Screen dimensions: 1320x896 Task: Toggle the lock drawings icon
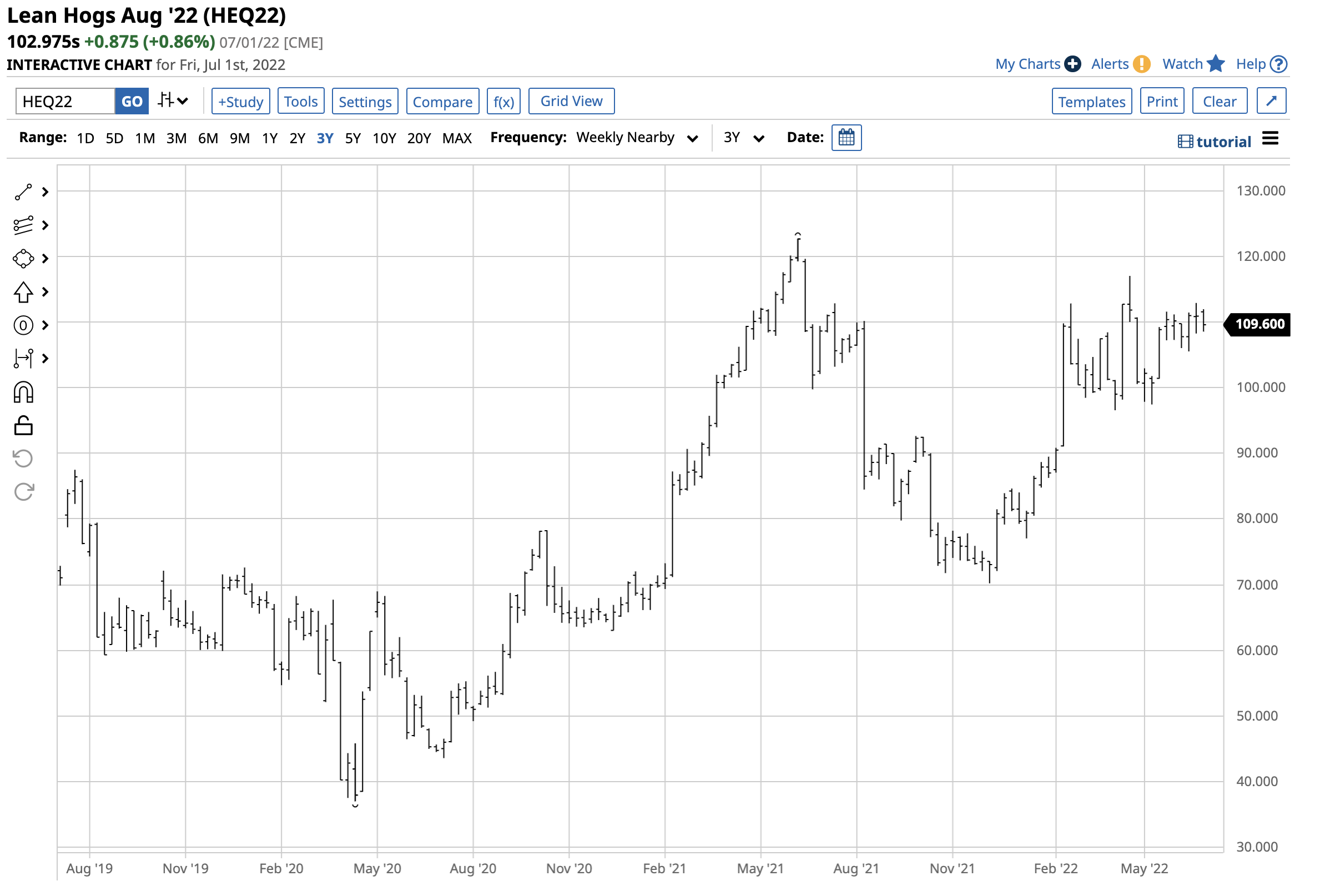23,426
